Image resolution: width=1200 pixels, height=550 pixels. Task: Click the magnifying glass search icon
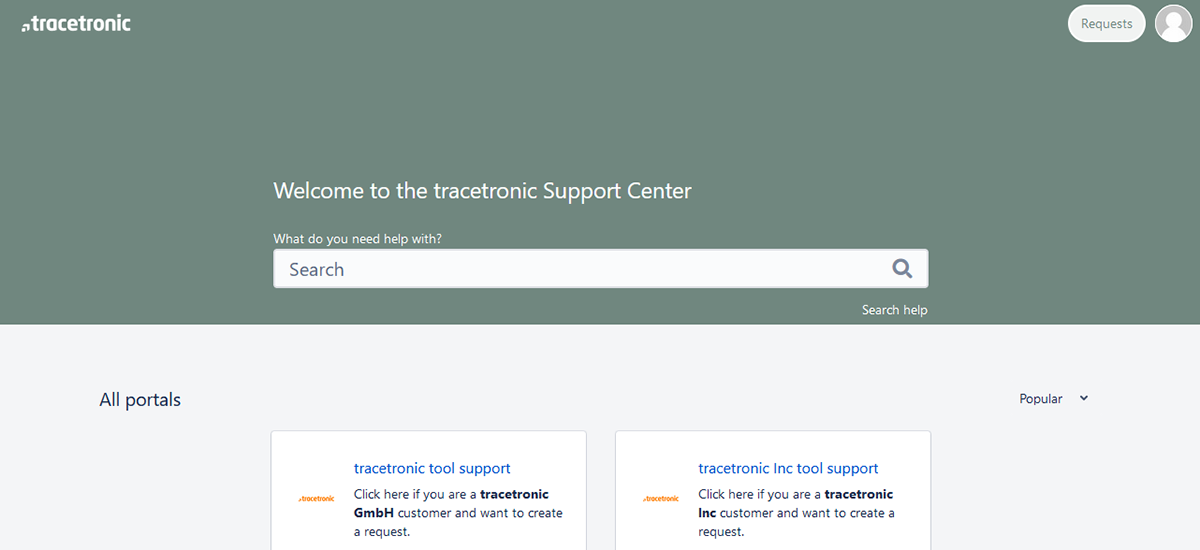pos(902,268)
